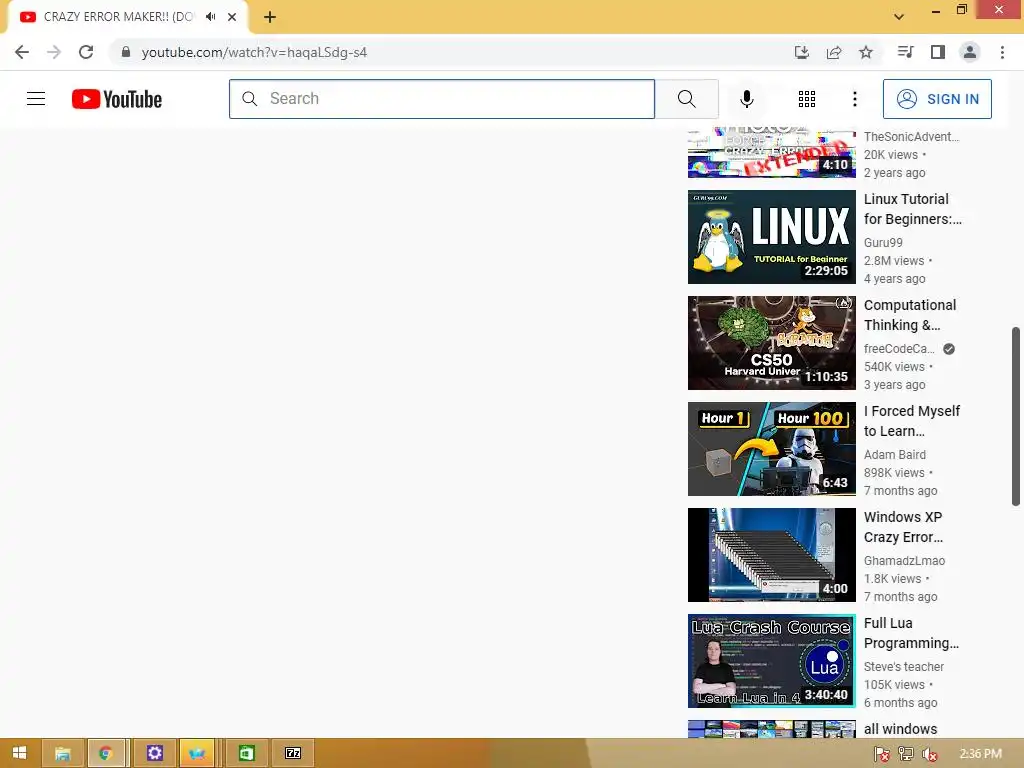Open the Lua Crash Course thumbnail
The image size is (1024, 768).
click(x=771, y=661)
